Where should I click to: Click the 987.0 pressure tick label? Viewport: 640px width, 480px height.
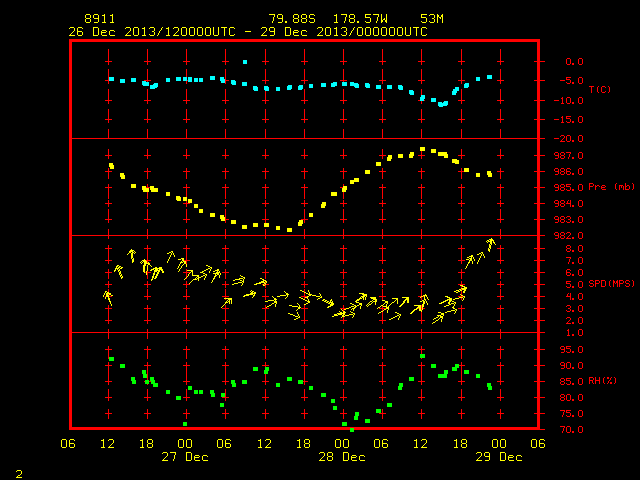(x=569, y=156)
